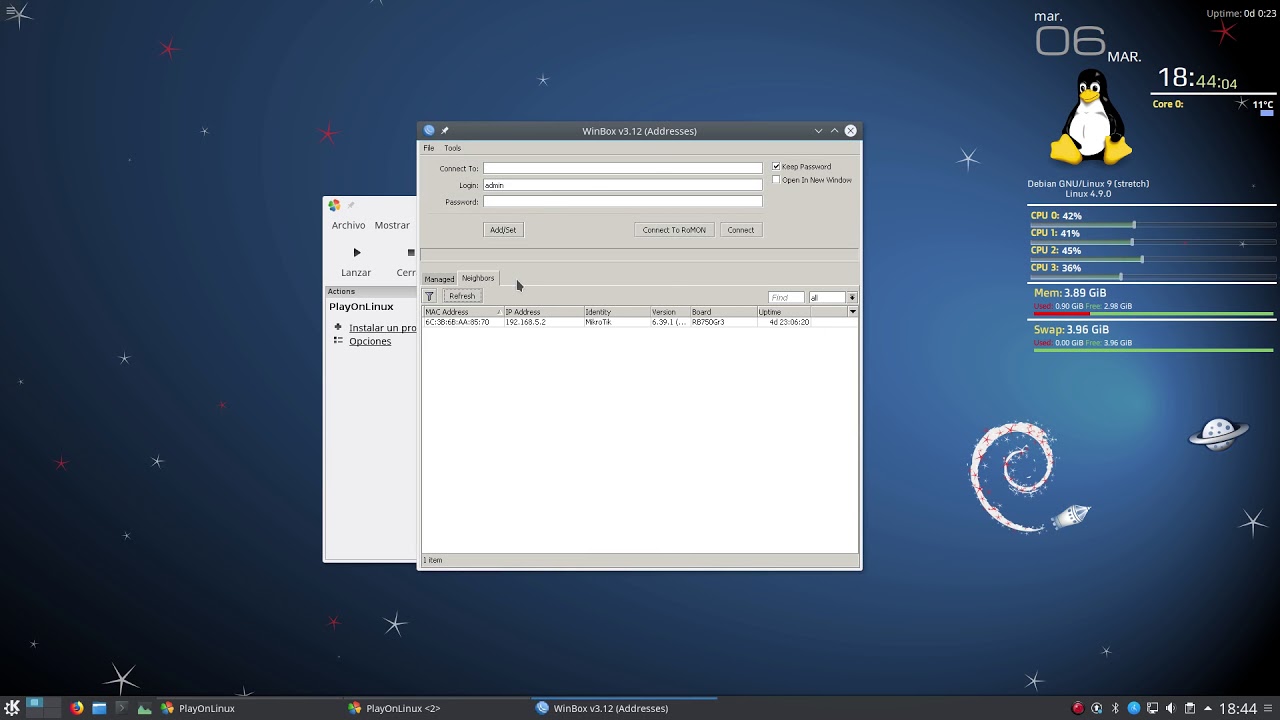The width and height of the screenshot is (1280, 720).
Task: Select the Neighbors tab
Action: pyautogui.click(x=478, y=278)
